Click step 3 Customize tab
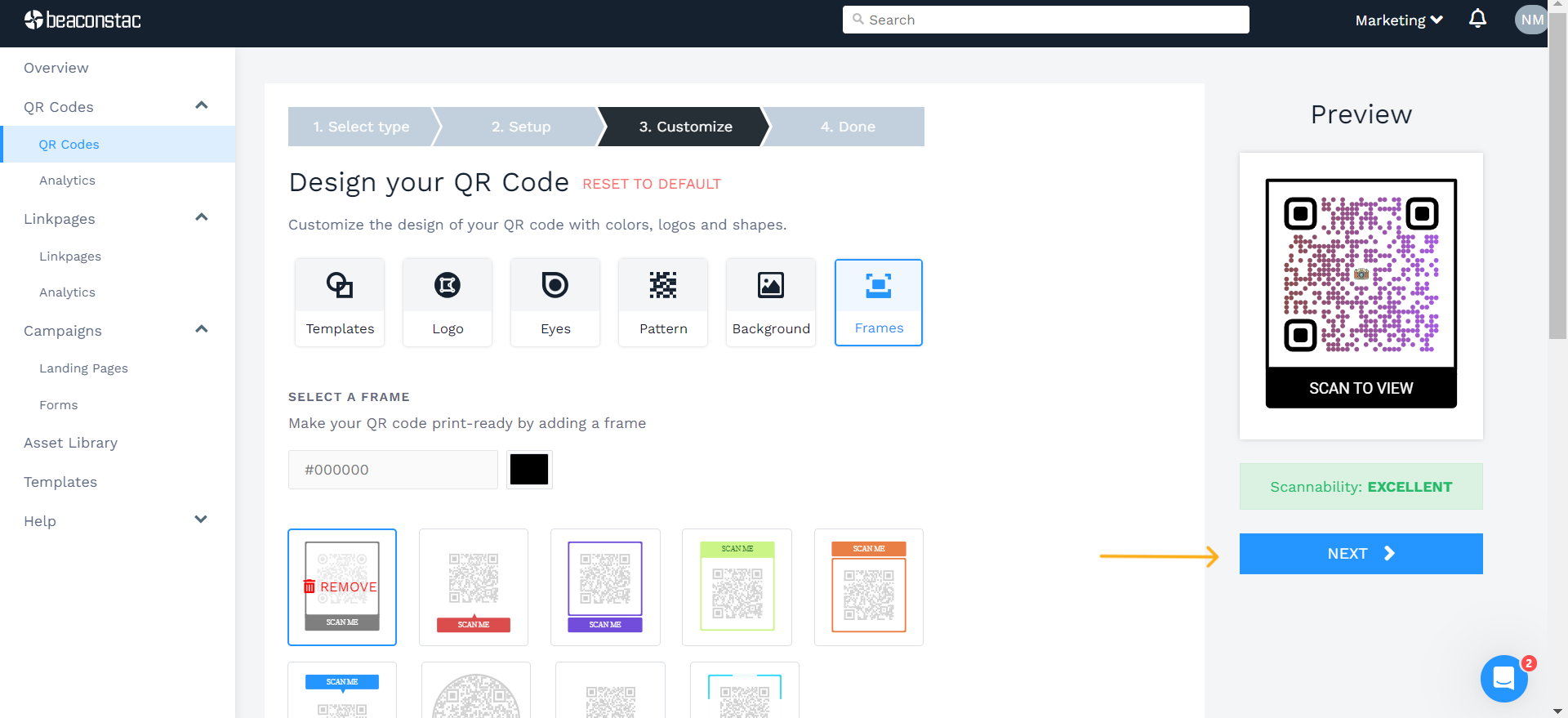The image size is (1568, 718). click(x=685, y=127)
